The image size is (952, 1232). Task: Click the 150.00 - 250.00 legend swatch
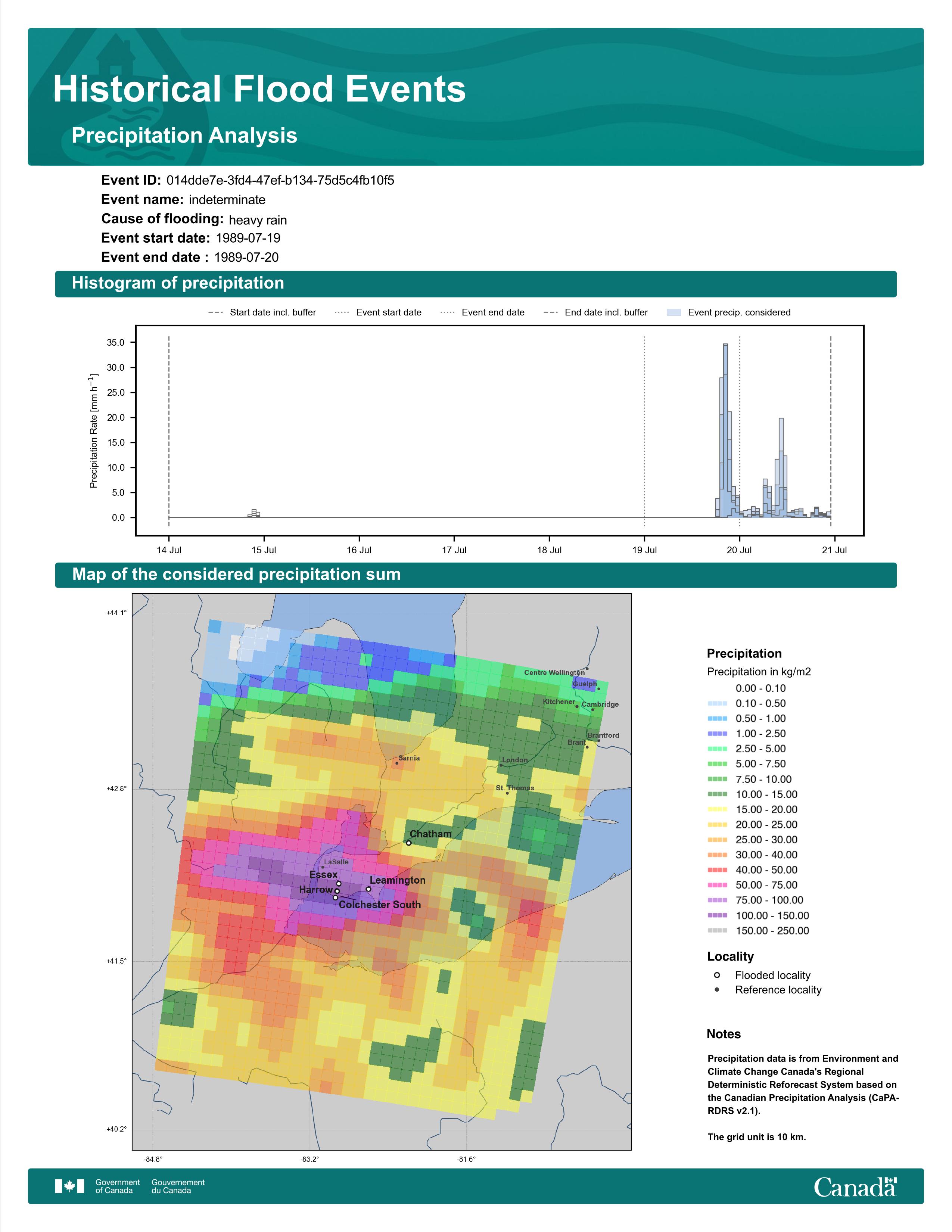[718, 931]
